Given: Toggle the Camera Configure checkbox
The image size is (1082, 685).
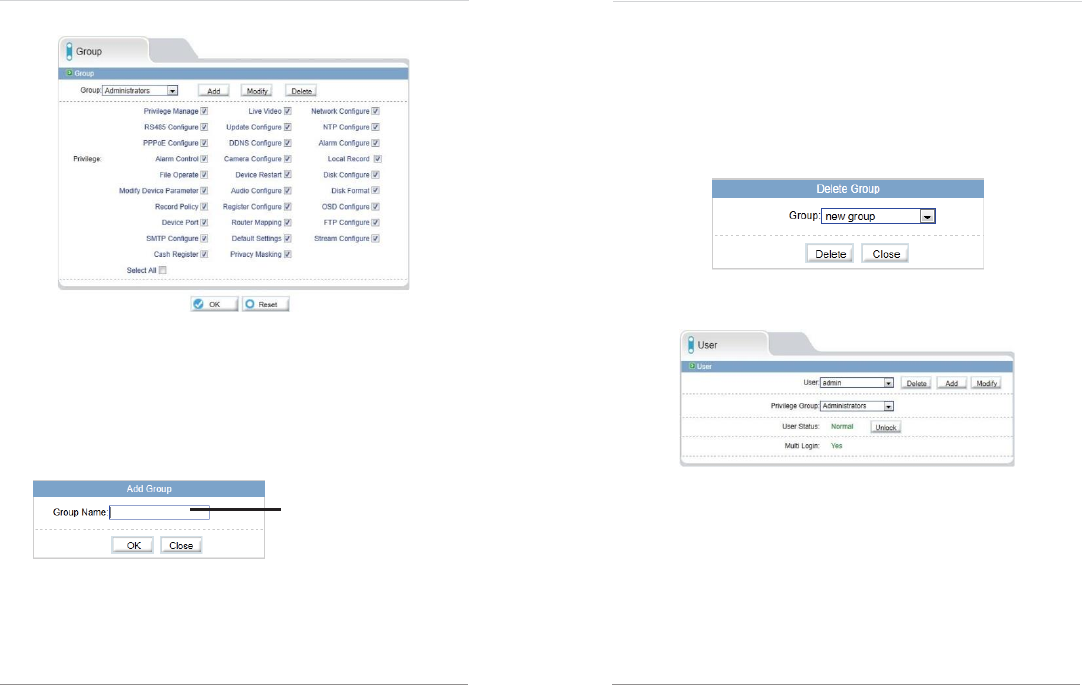Looking at the screenshot, I should point(288,159).
